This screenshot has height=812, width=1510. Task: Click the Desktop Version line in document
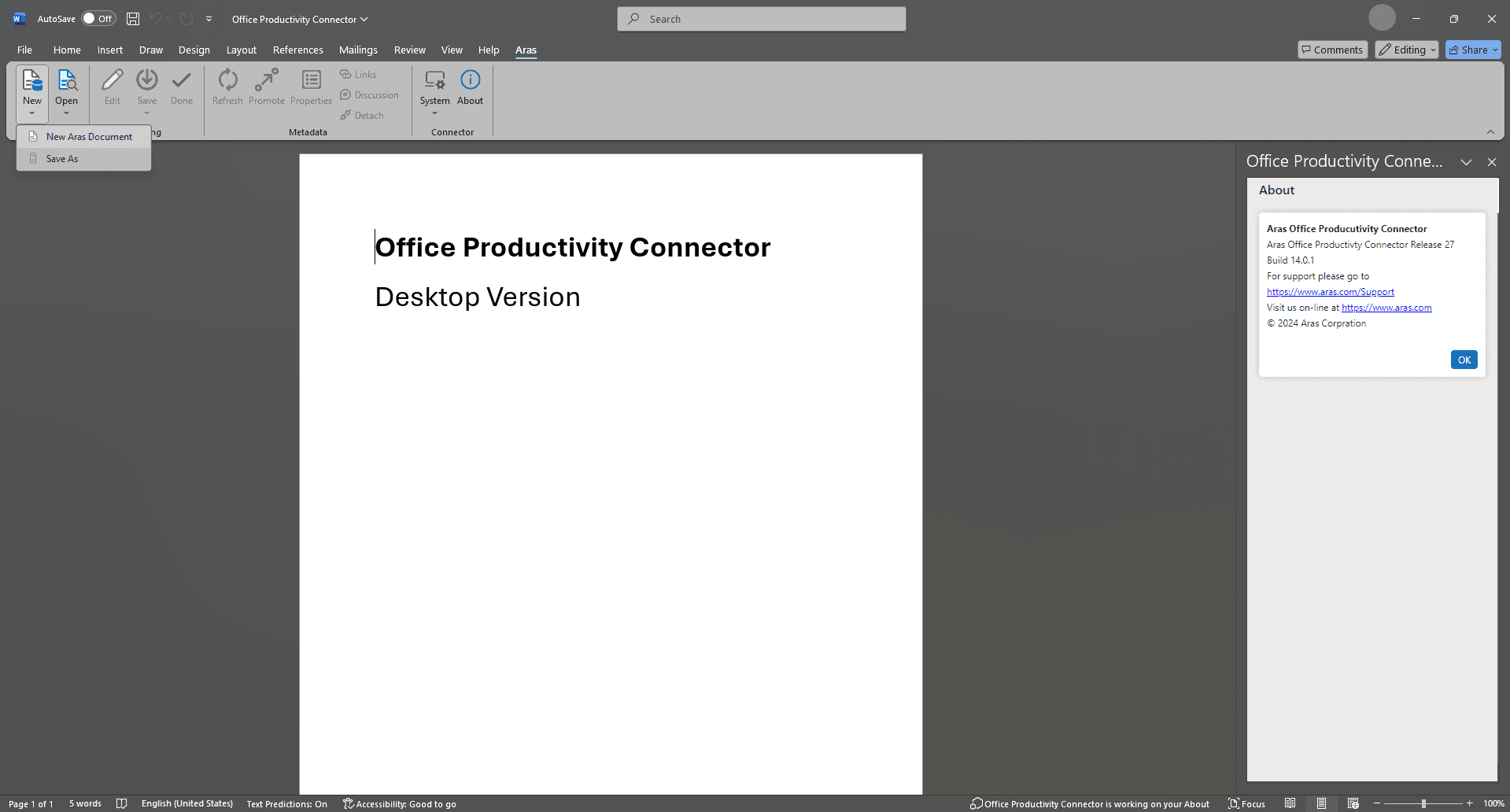point(478,297)
